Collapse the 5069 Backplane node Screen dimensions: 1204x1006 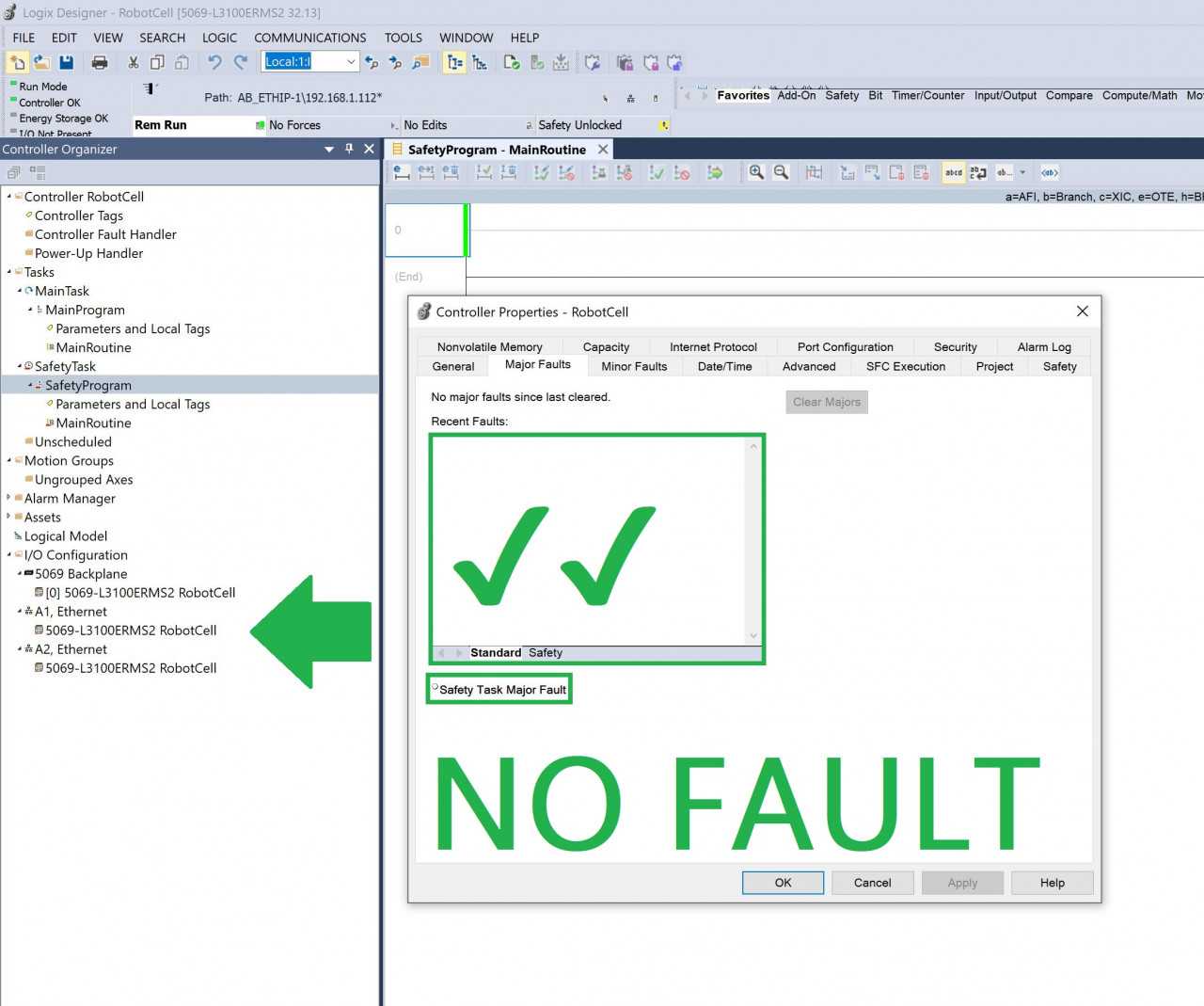tap(20, 573)
